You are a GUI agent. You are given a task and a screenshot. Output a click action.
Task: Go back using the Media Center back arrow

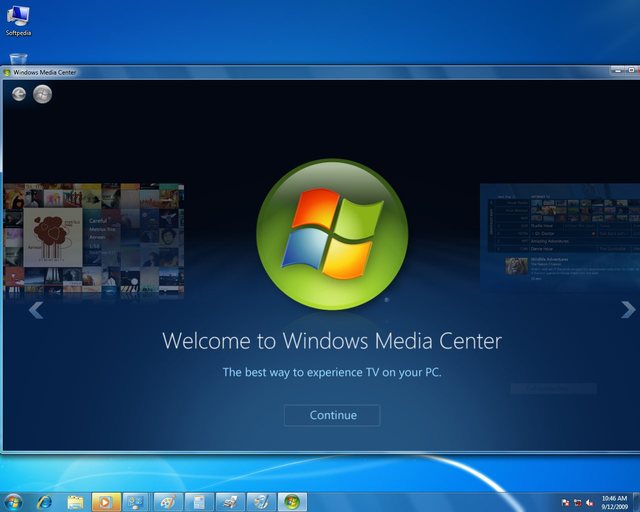click(x=19, y=94)
